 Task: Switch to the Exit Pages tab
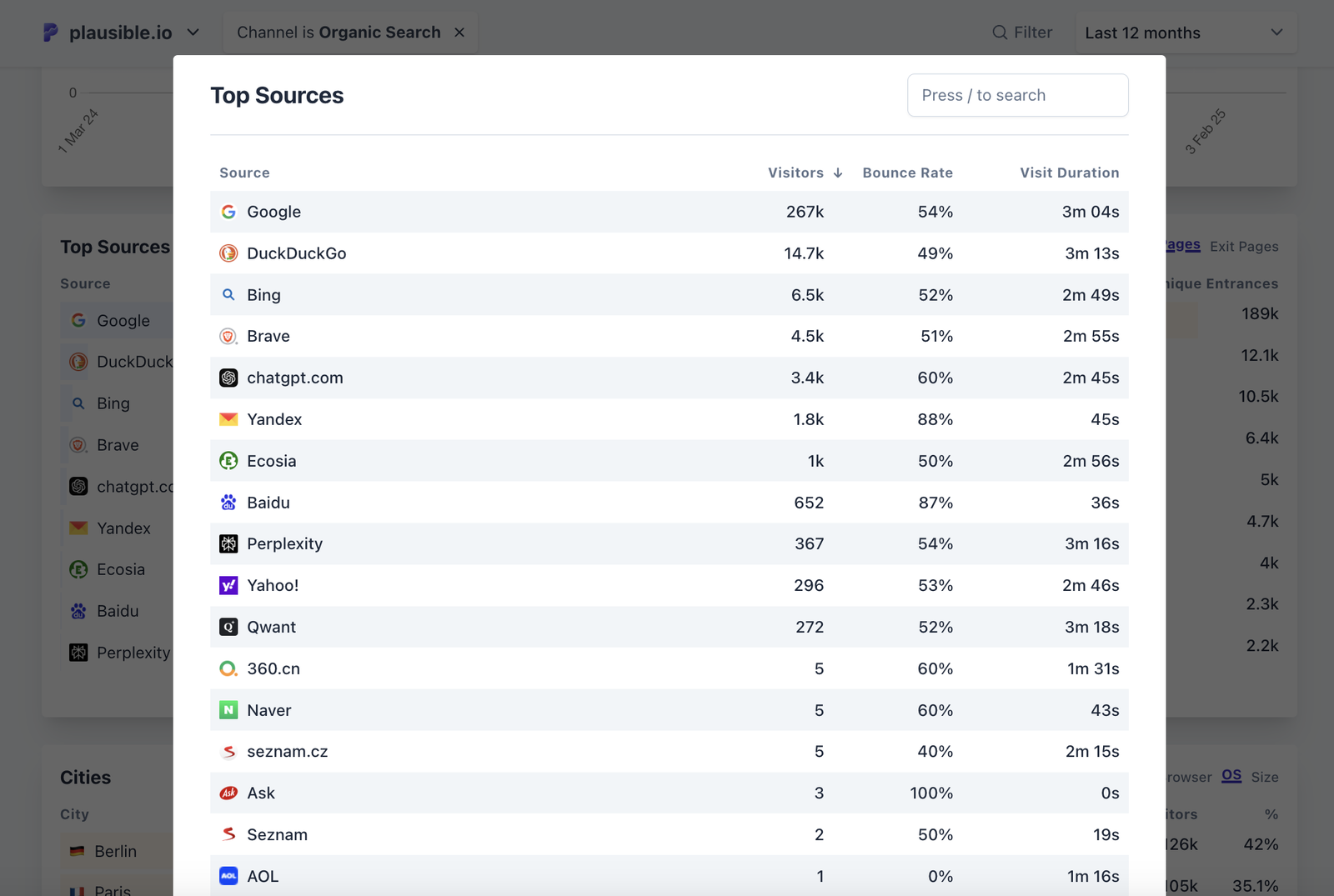(x=1244, y=246)
